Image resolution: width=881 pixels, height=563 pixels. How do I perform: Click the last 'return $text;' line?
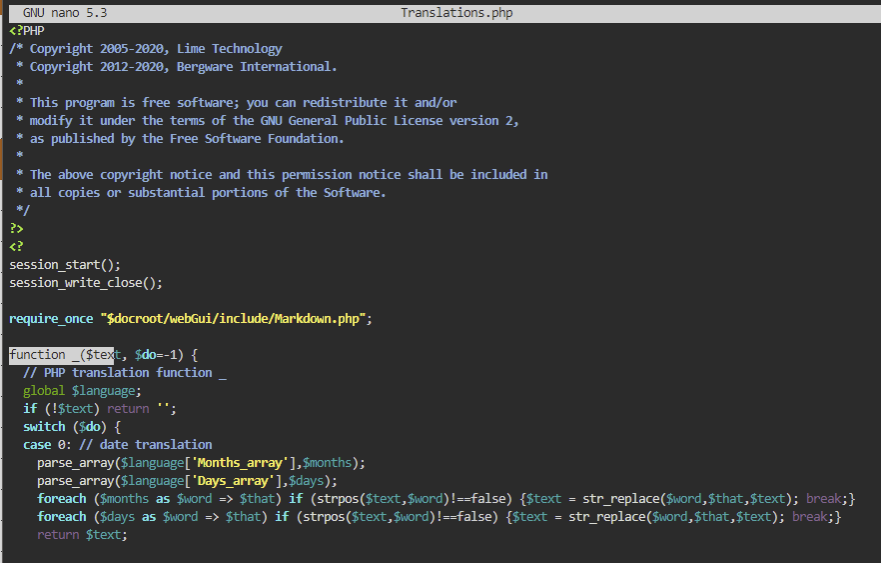[x=82, y=534]
